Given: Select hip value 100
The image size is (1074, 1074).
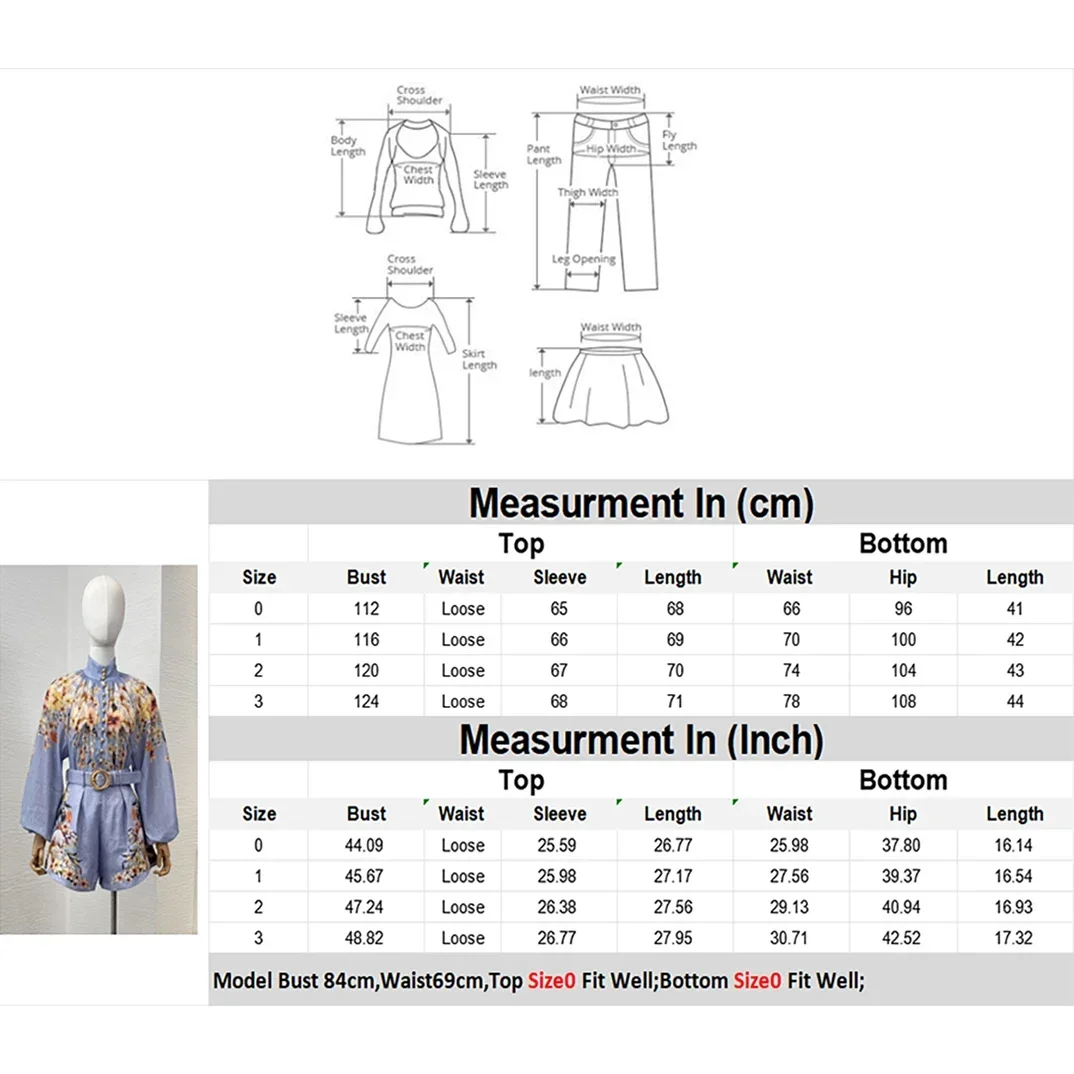Looking at the screenshot, I should 903,639.
